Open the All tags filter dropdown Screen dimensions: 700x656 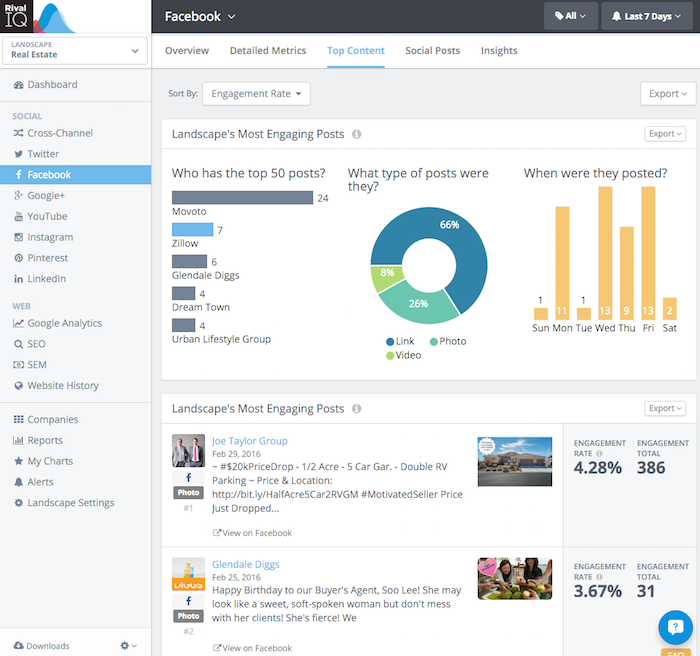click(x=571, y=16)
